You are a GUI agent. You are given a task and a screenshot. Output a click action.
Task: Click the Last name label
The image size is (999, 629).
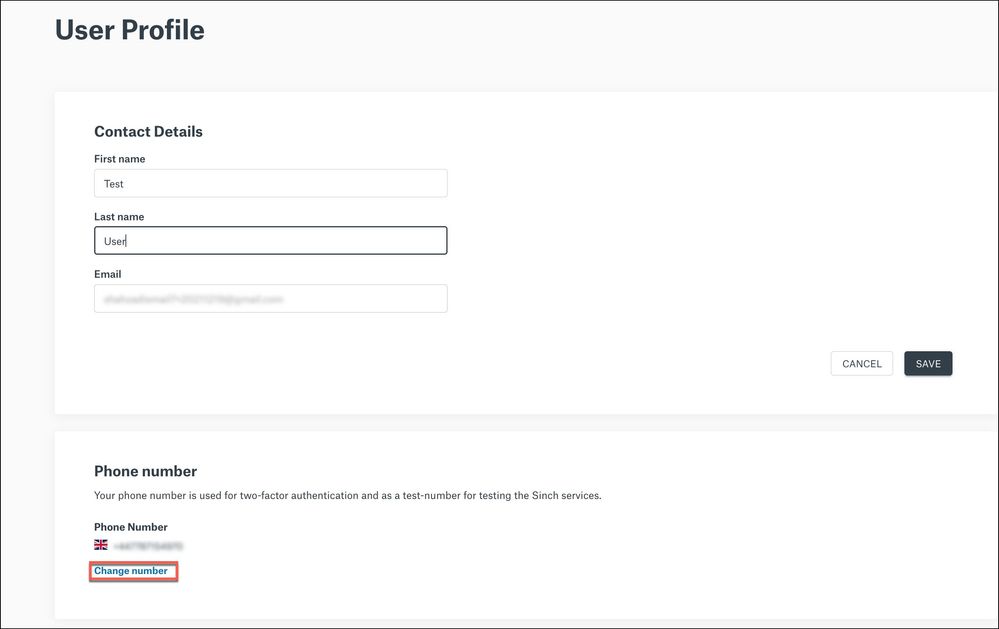click(119, 217)
